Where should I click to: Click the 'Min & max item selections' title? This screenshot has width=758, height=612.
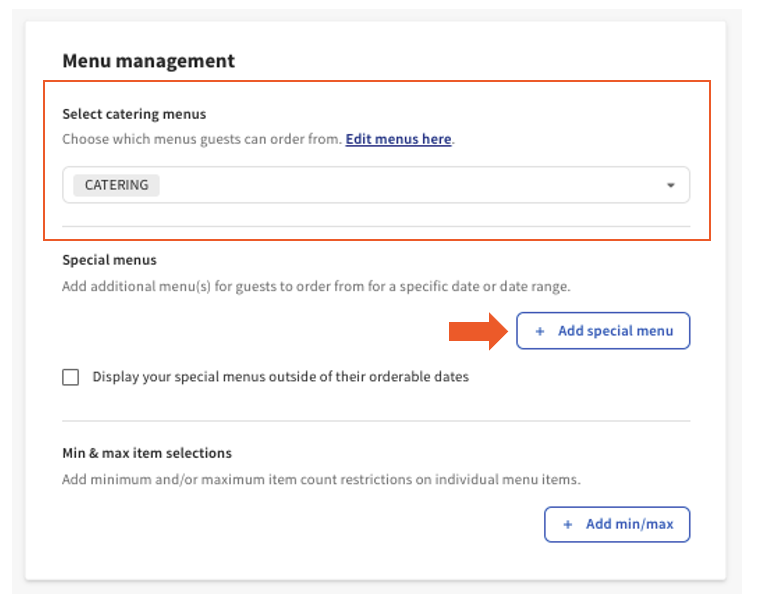147,453
